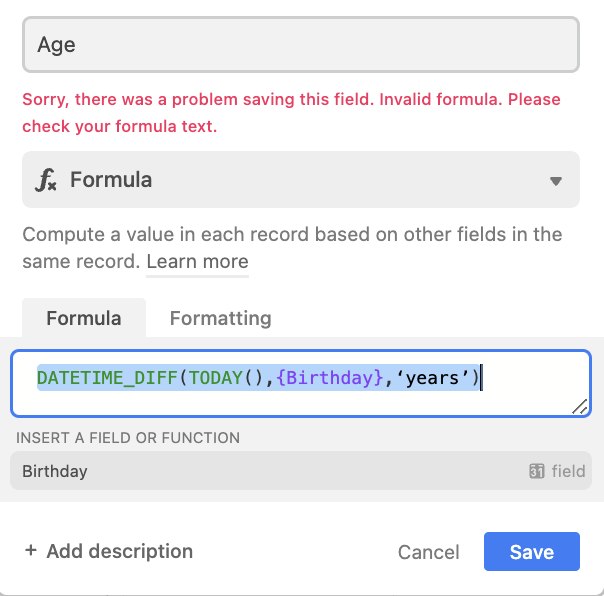Open the Learn more link
This screenshot has height=596, width=604.
point(197,262)
